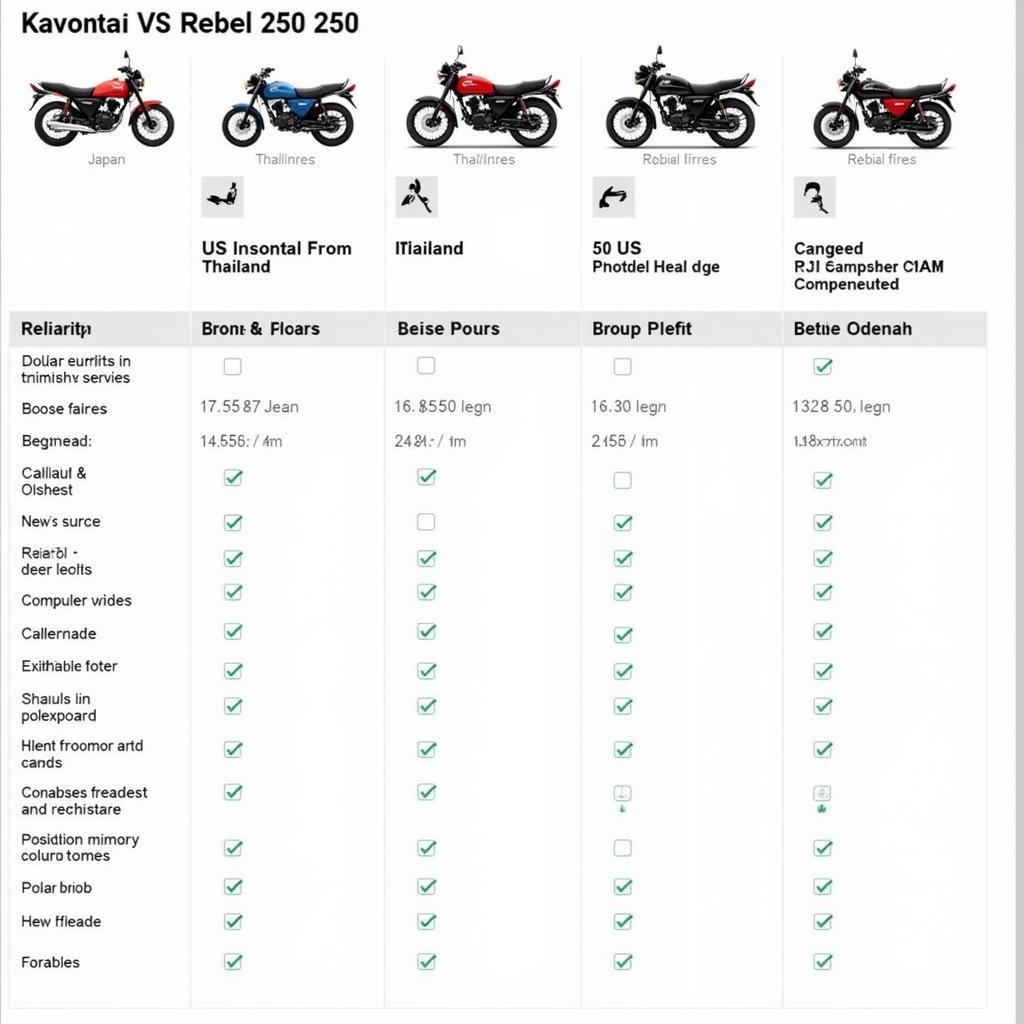Click the rider icon above US Insontal From Thailand

pos(222,197)
